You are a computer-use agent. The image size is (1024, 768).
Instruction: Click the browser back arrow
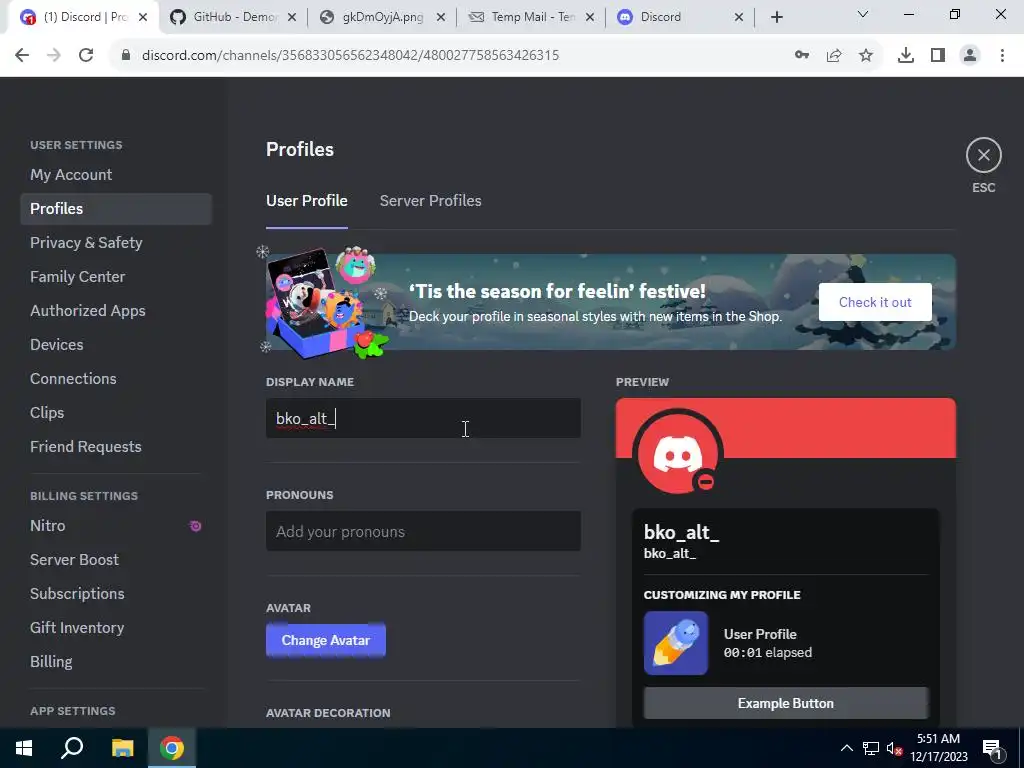[22, 55]
